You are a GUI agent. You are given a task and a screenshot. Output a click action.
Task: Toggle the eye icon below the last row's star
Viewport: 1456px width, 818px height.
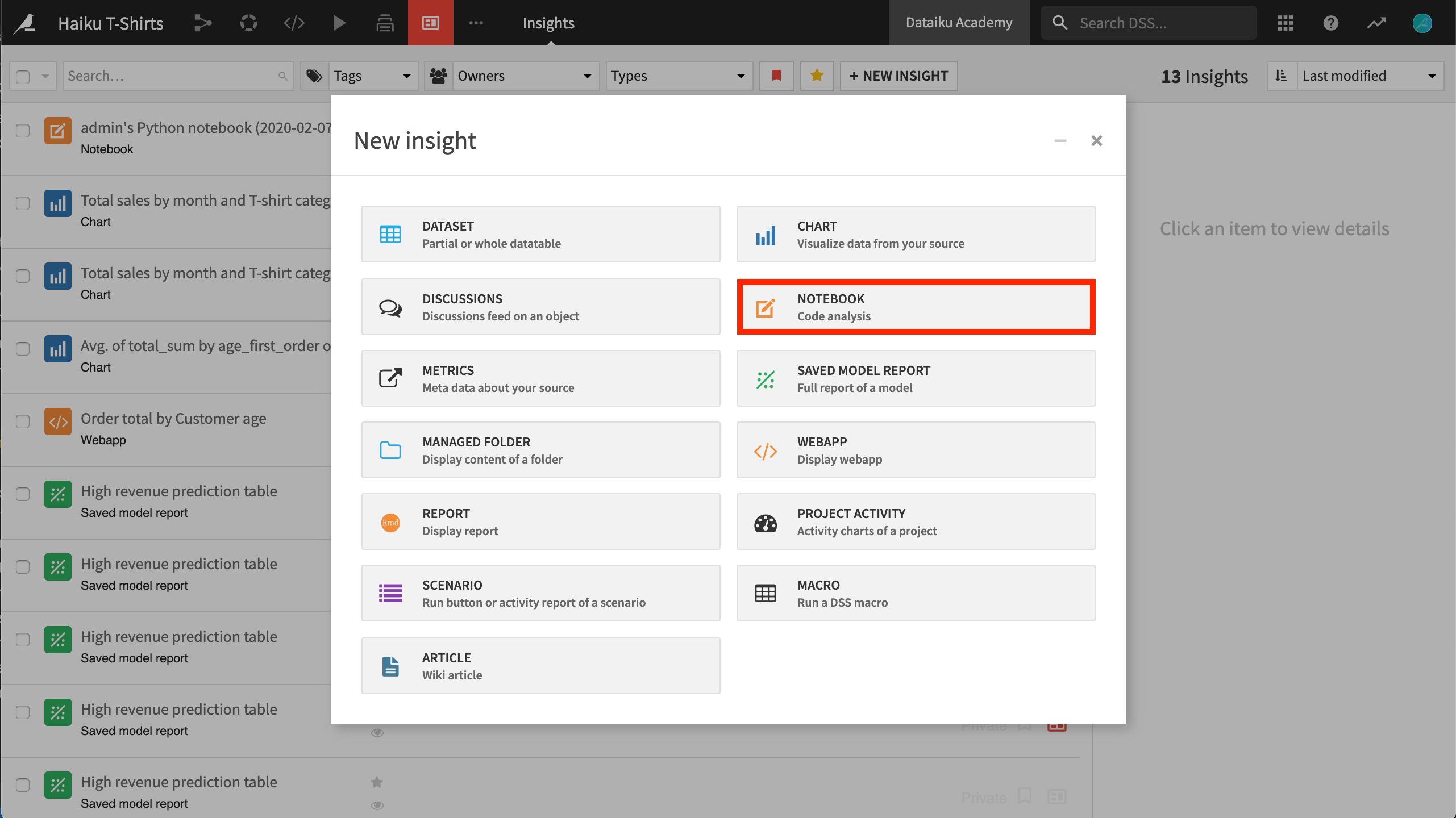coord(377,805)
